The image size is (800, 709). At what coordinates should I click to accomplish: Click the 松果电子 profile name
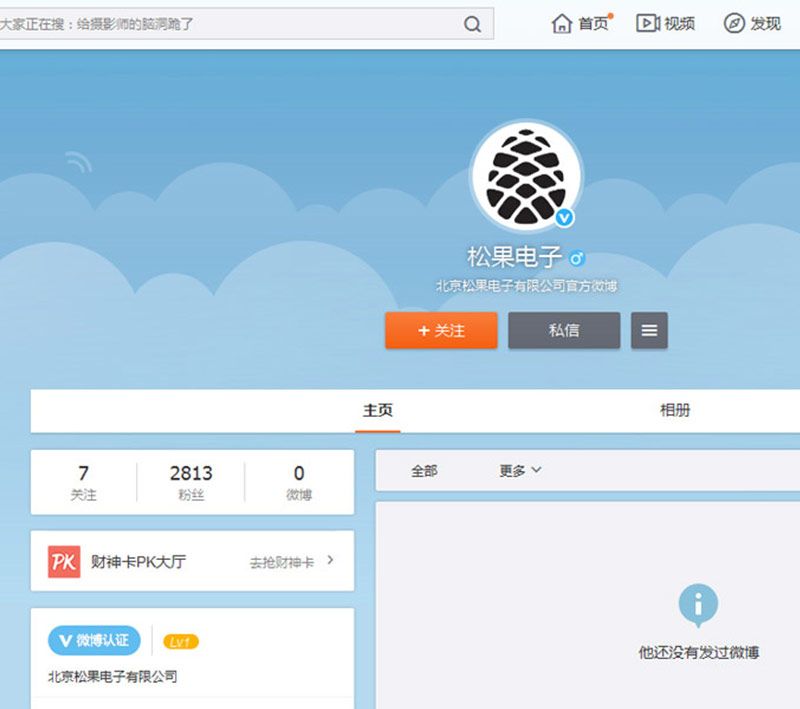click(x=514, y=257)
